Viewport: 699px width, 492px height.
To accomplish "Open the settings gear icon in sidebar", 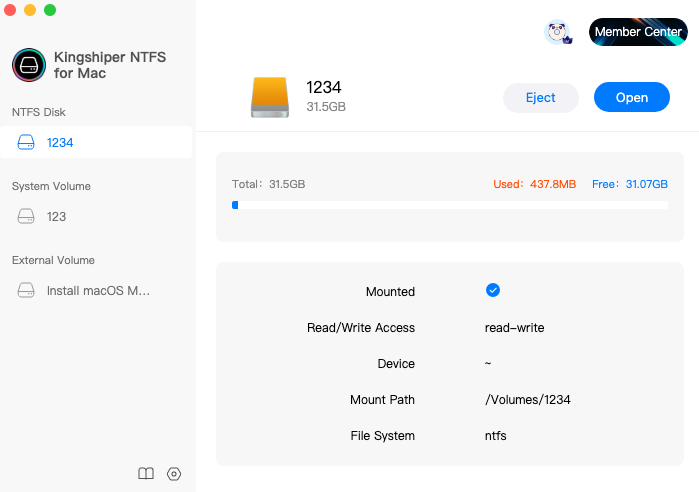I will coord(174,474).
